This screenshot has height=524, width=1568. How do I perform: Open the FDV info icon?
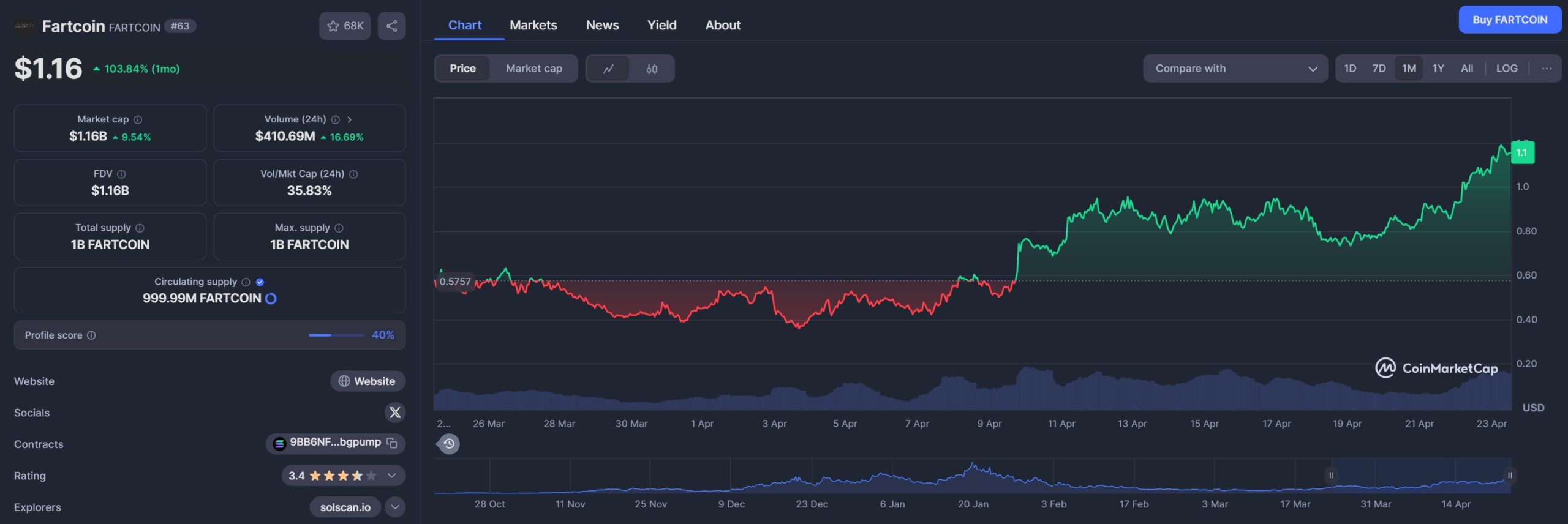coord(121,174)
